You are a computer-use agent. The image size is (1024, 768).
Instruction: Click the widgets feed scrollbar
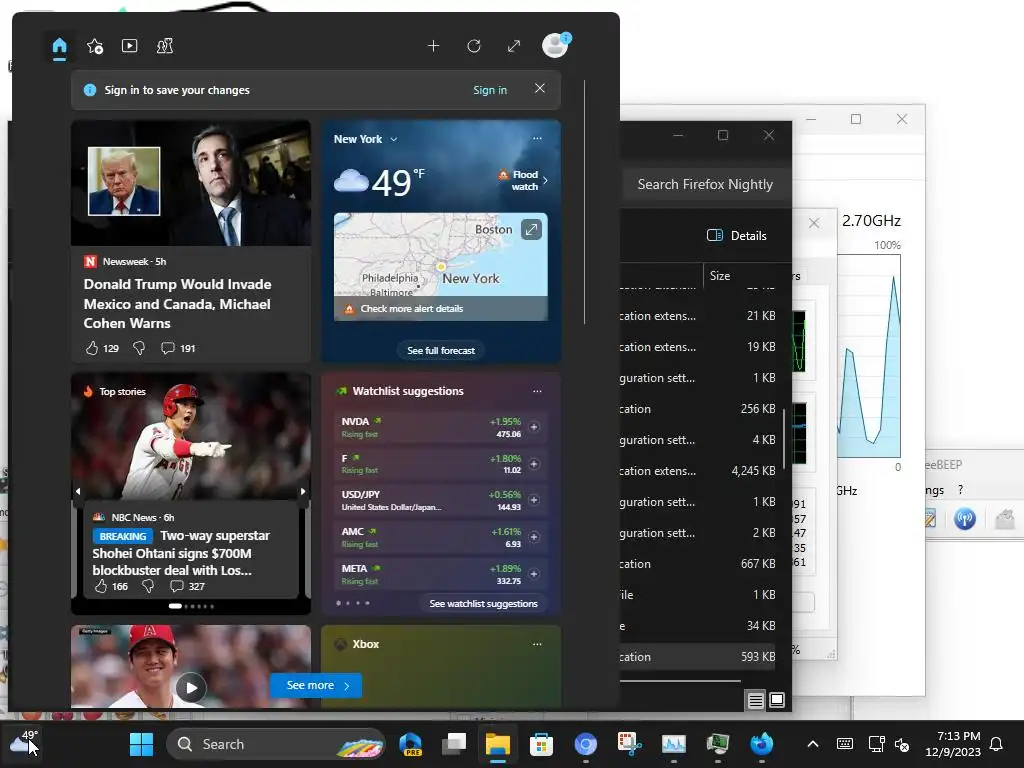click(x=584, y=202)
